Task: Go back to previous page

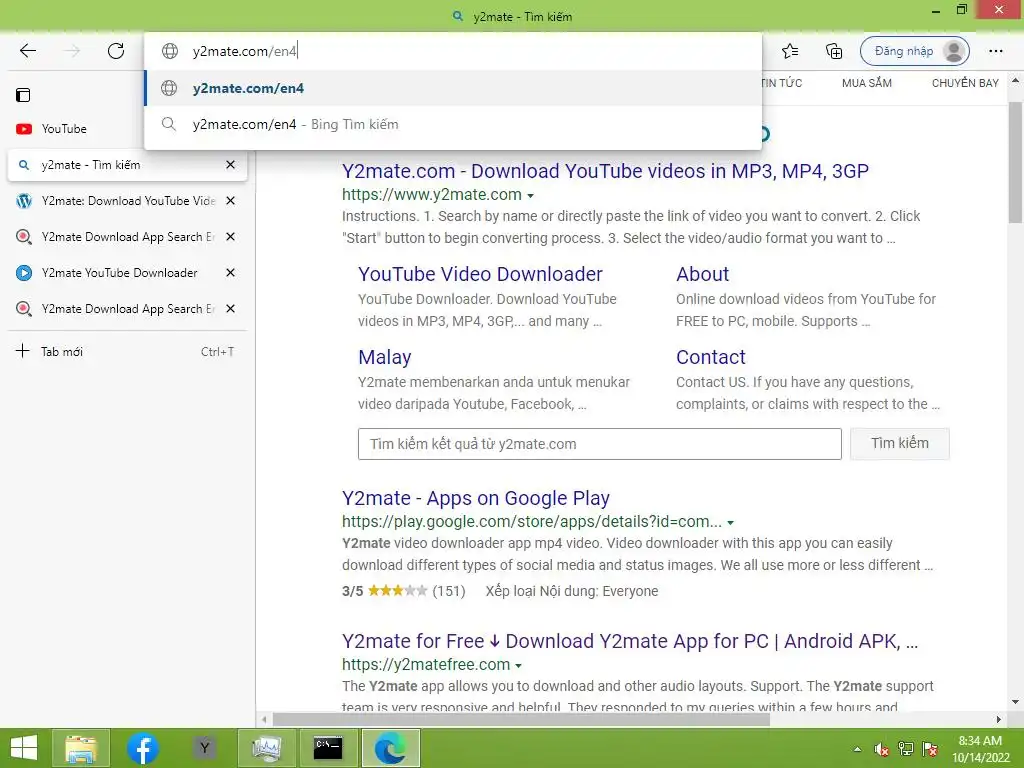Action: tap(27, 51)
